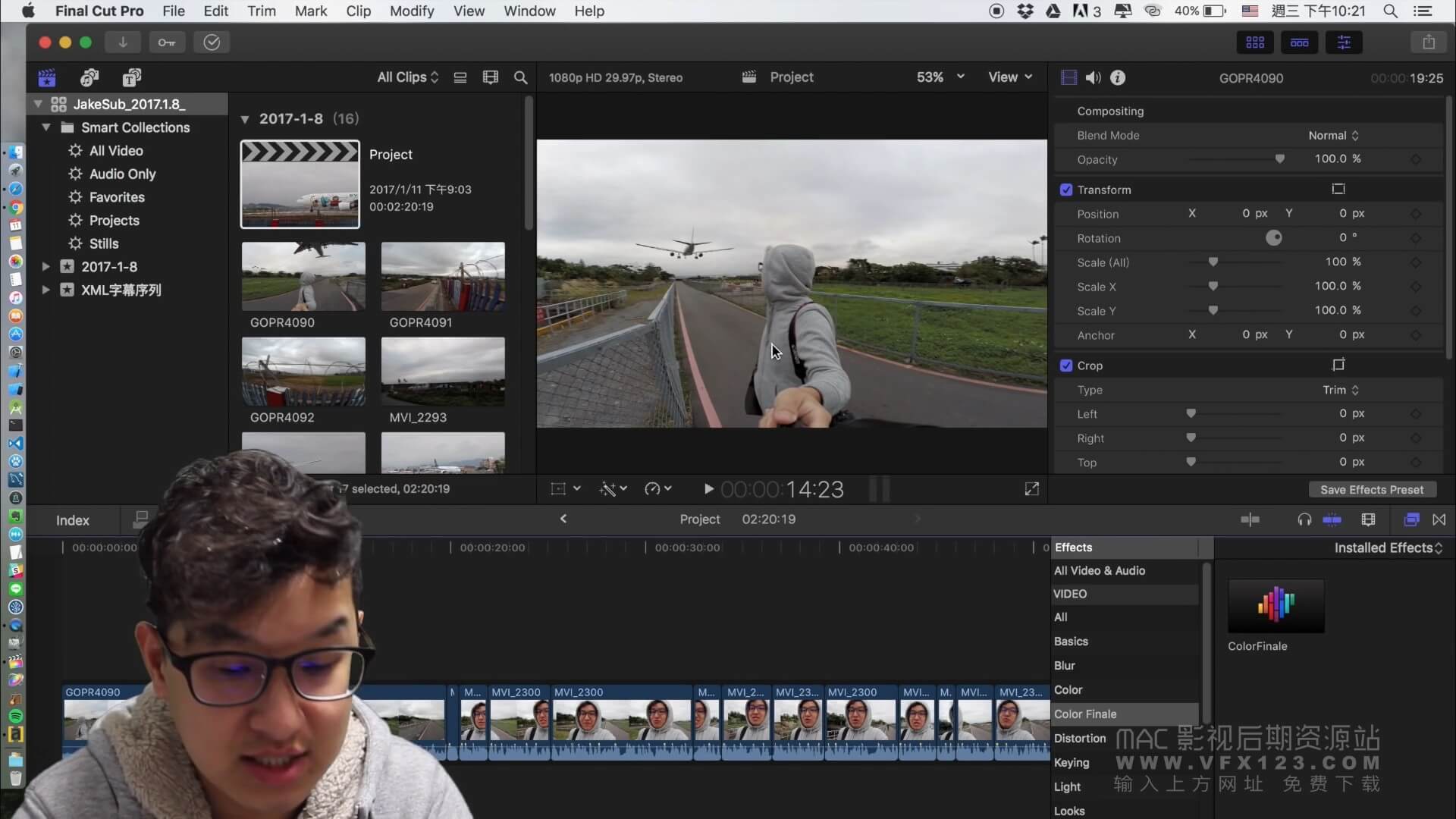
Task: Uncheck the Crop checkbox
Action: pos(1066,366)
